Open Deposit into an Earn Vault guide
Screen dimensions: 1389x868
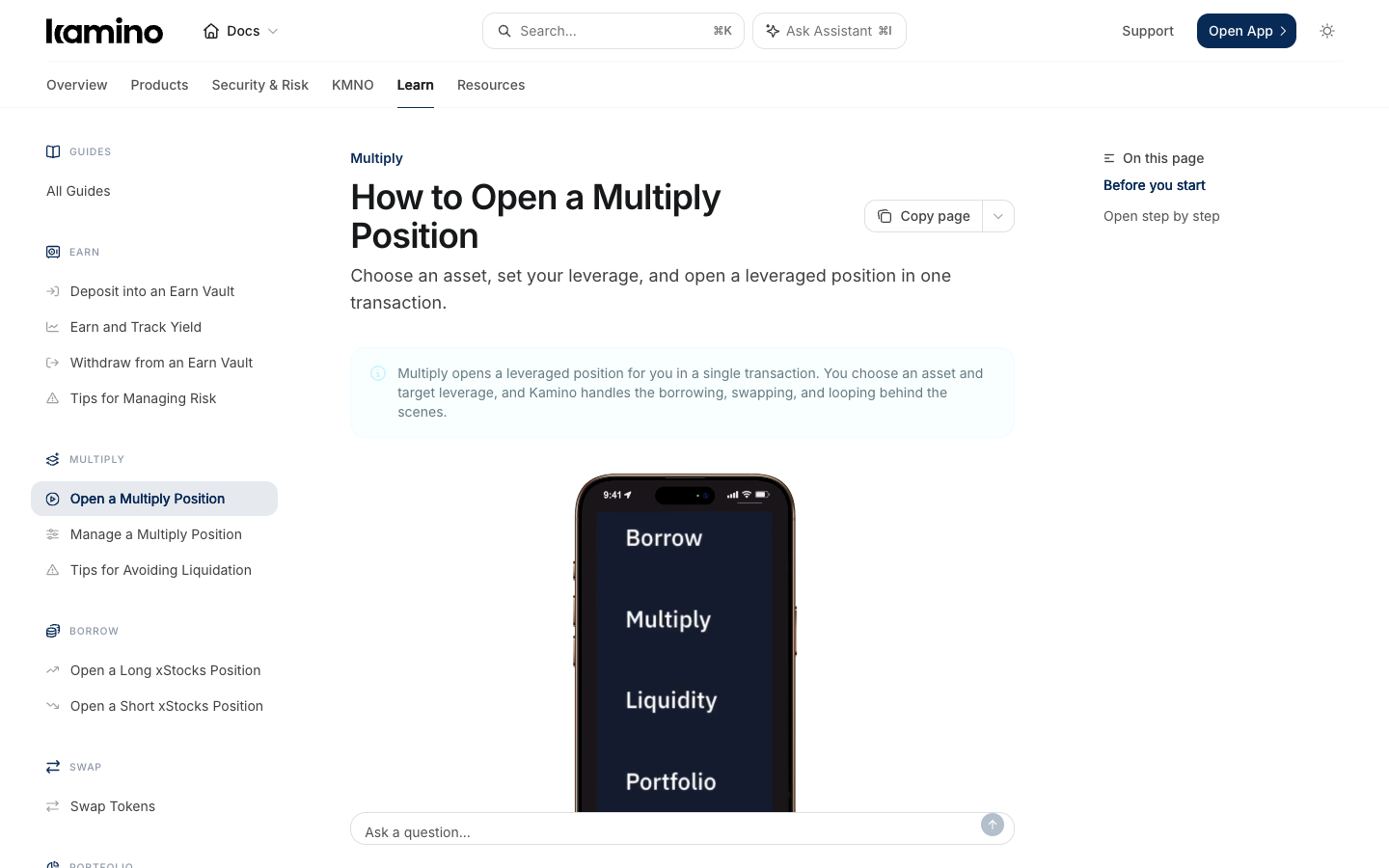point(154,291)
